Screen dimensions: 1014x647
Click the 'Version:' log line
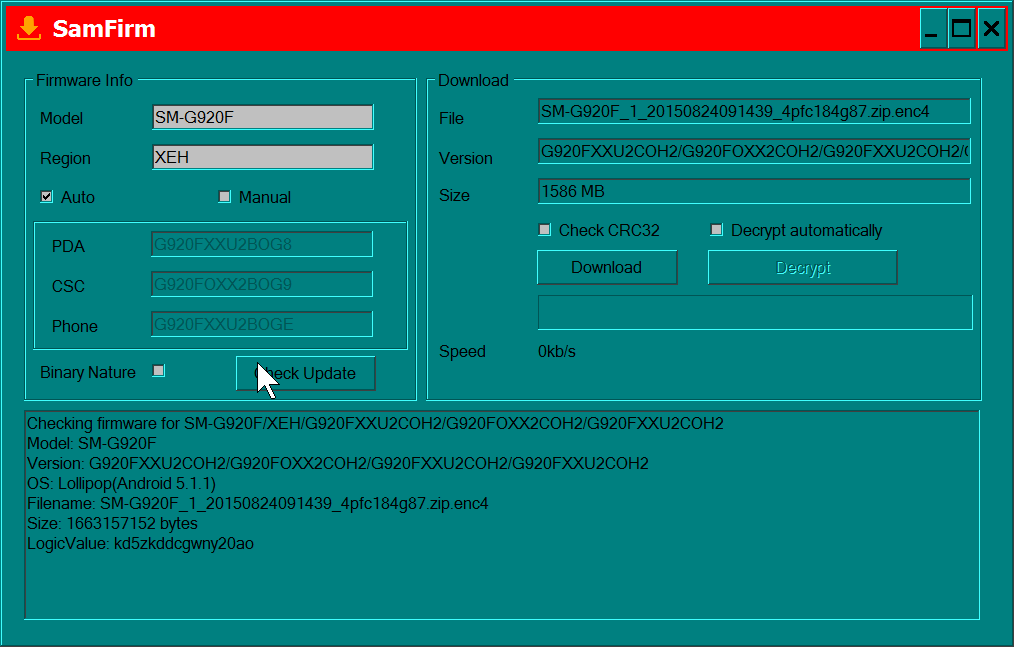click(338, 464)
